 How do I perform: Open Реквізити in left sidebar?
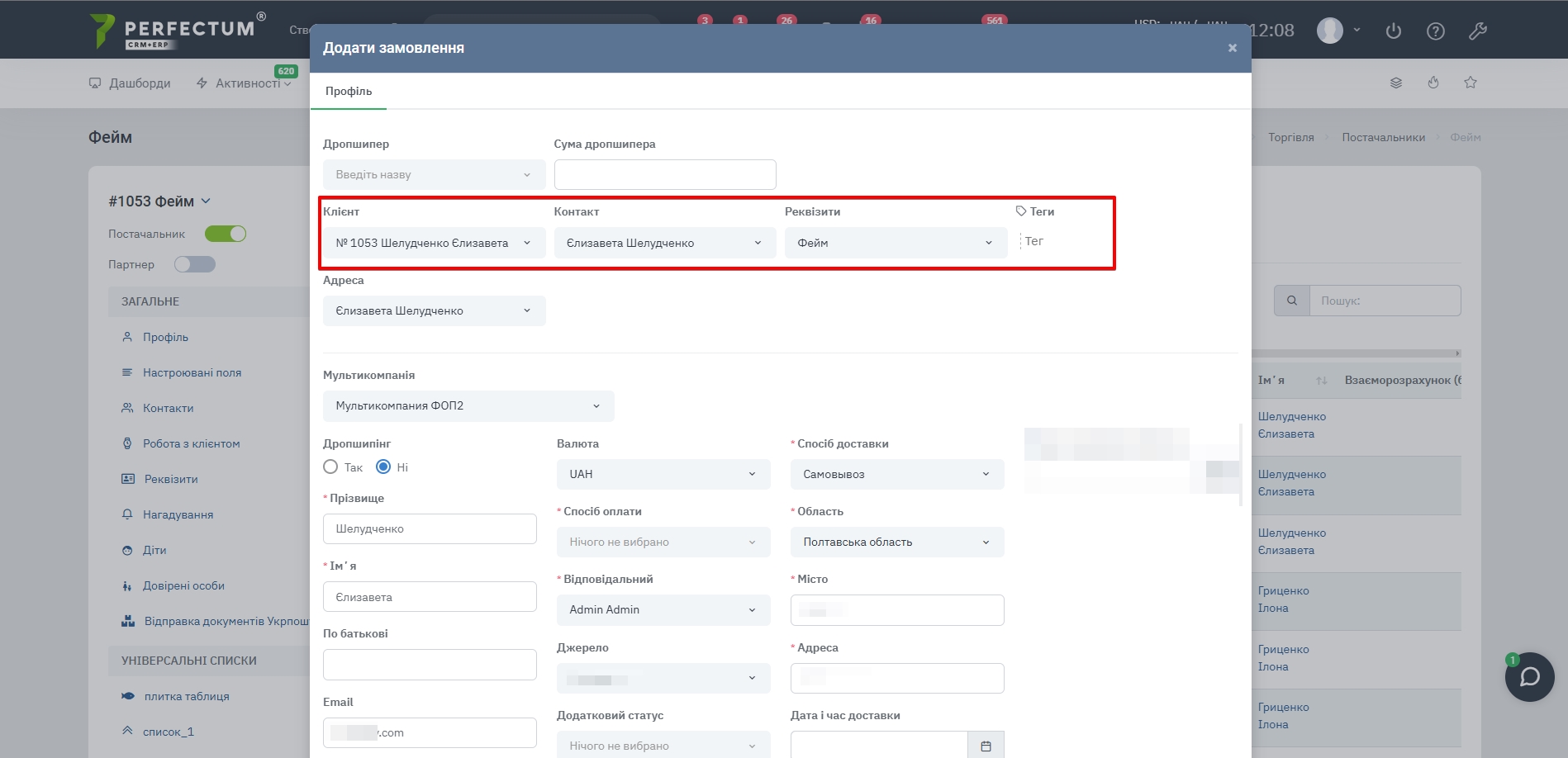point(171,479)
